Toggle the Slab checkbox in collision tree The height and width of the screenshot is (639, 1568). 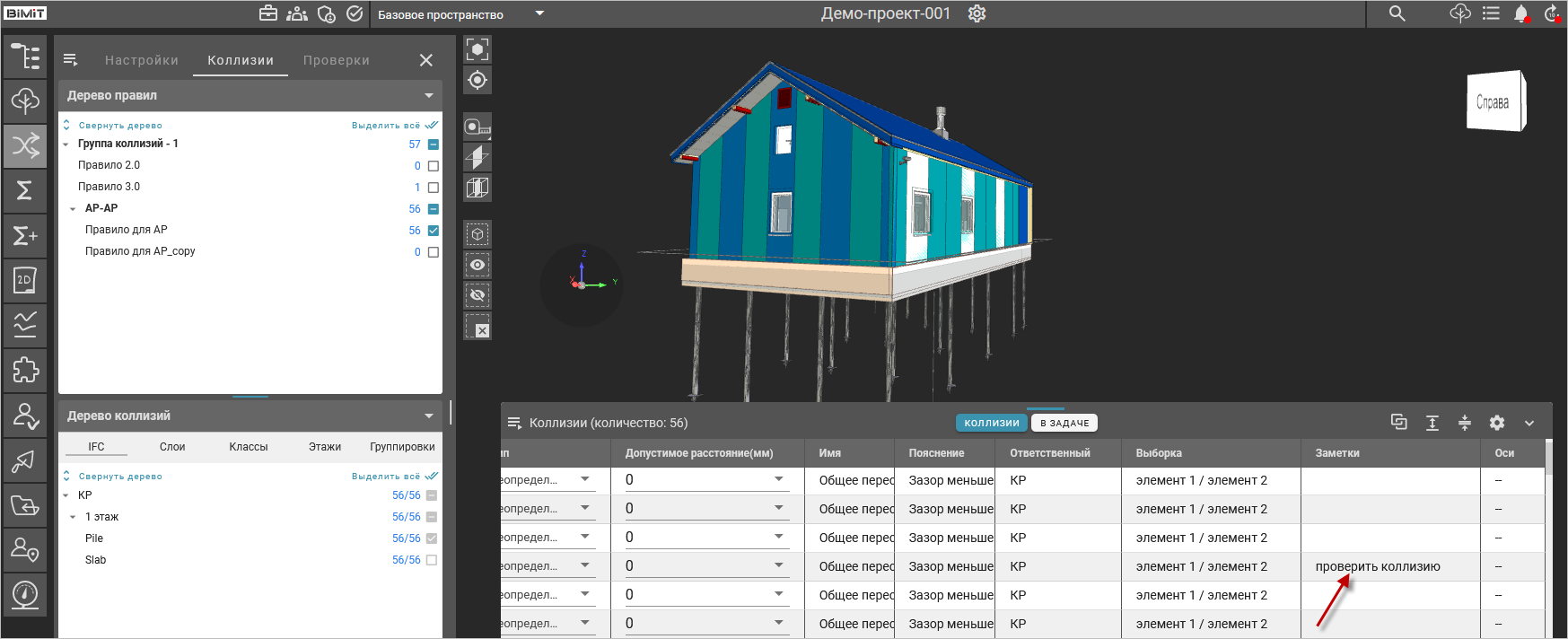click(x=432, y=560)
